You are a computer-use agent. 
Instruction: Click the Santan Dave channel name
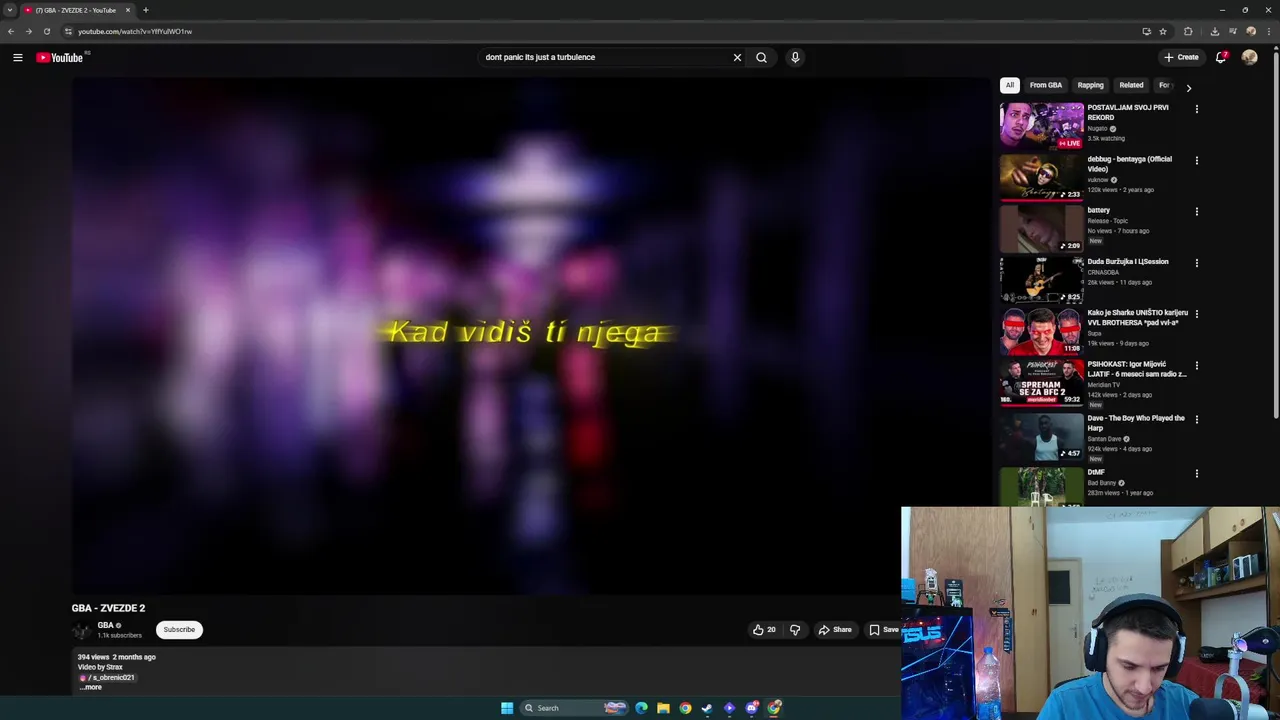point(1105,439)
